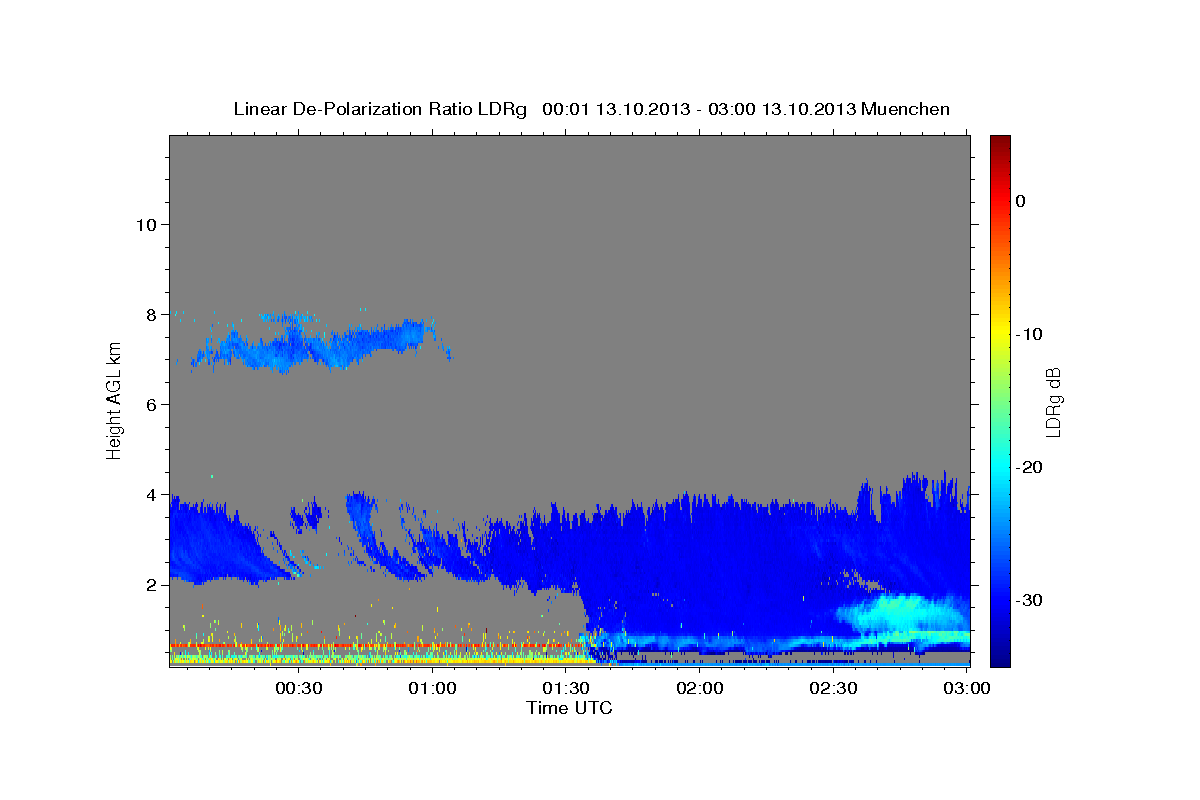The height and width of the screenshot is (800, 1200).
Task: Click the height tick label 2
Action: 150,585
